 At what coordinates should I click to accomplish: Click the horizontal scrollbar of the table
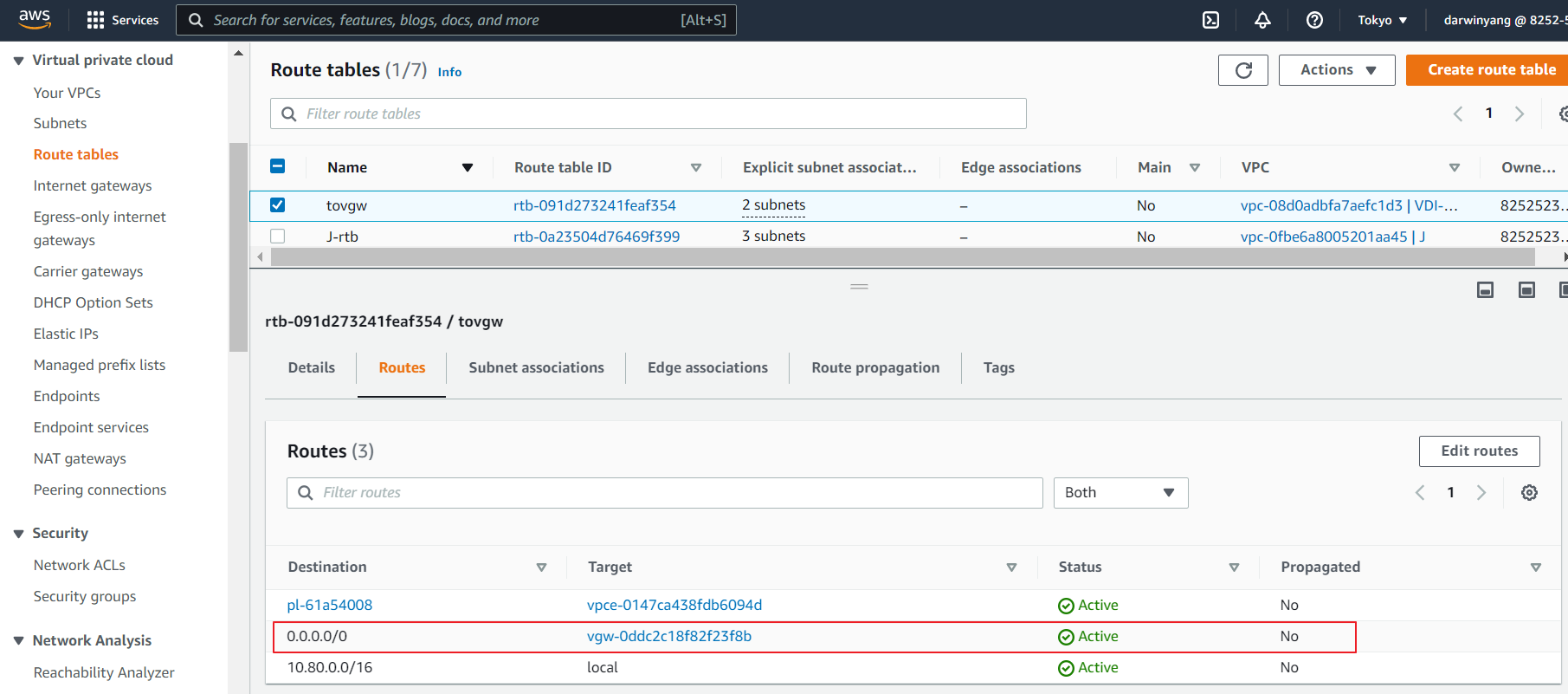[900, 257]
